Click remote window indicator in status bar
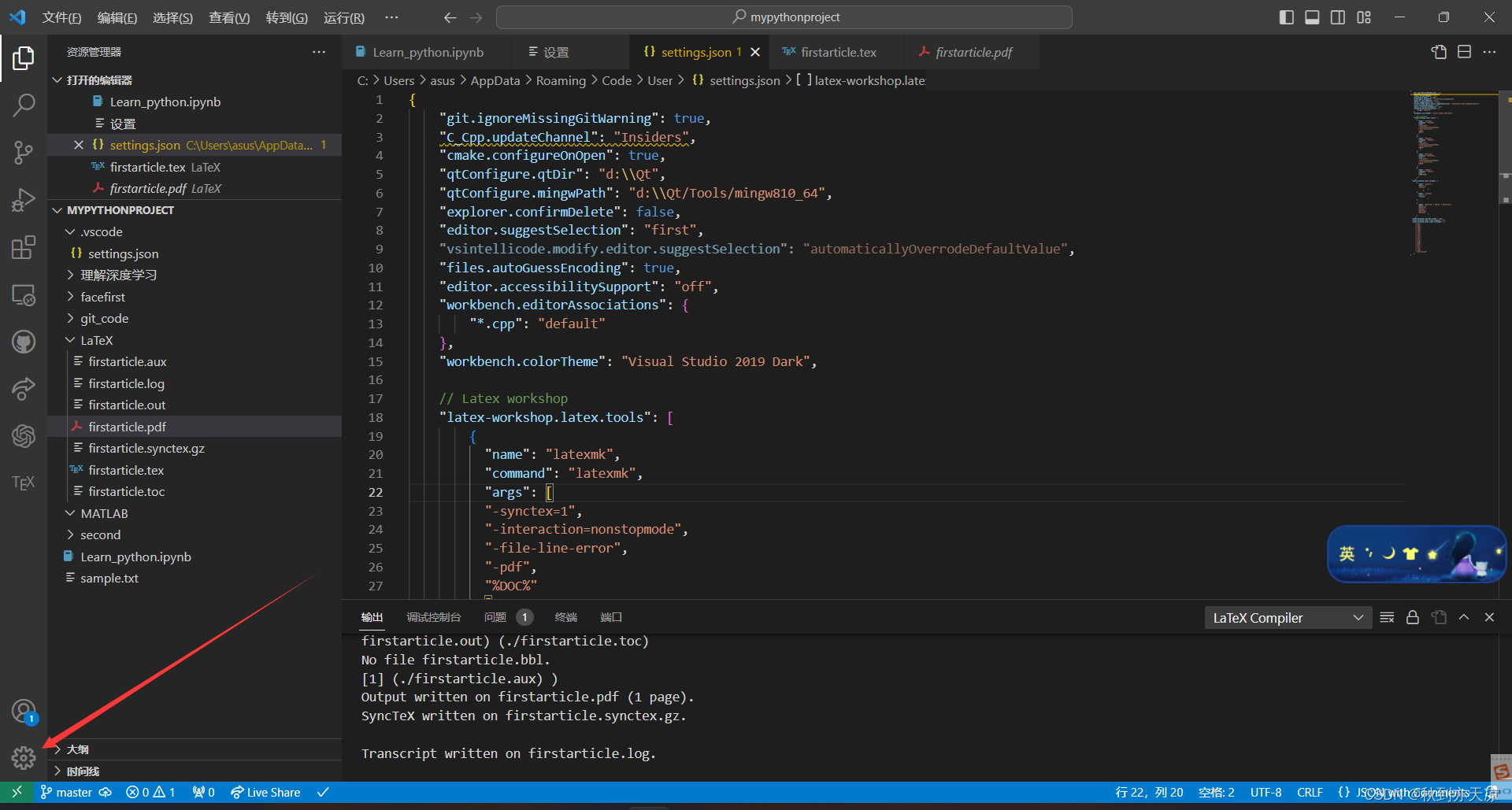The width and height of the screenshot is (1512, 810). point(17,793)
